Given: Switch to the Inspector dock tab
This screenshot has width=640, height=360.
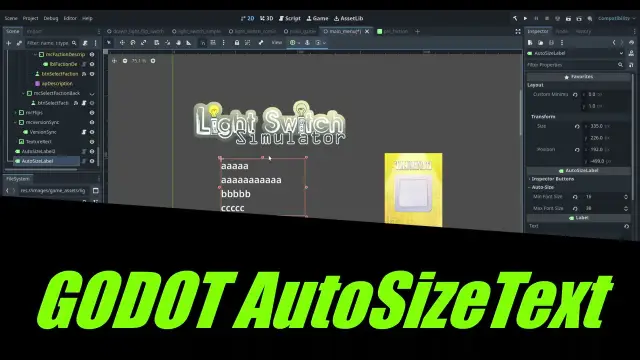Looking at the screenshot, I should point(538,31).
